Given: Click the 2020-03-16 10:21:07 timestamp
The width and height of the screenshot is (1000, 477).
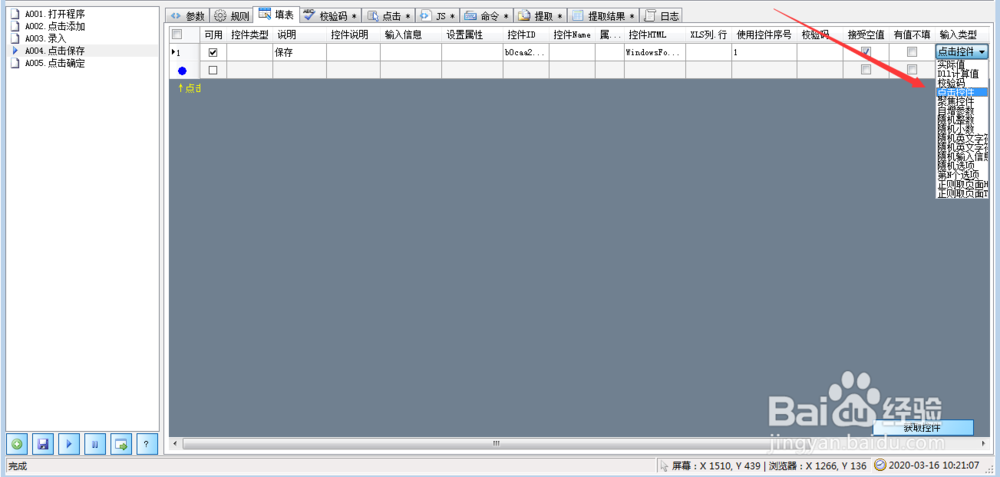Looking at the screenshot, I should 933,466.
